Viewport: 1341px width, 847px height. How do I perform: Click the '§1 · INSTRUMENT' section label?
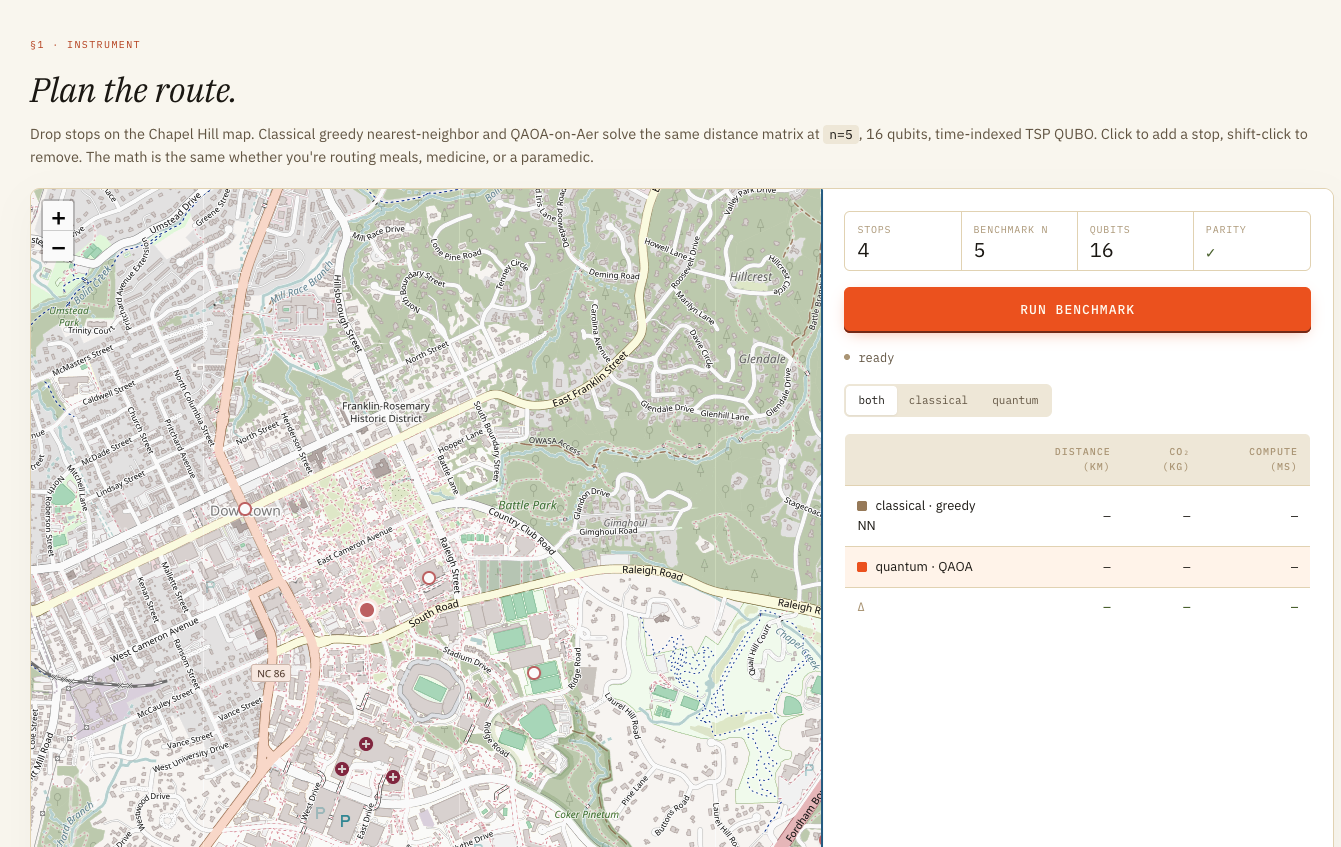coord(85,45)
